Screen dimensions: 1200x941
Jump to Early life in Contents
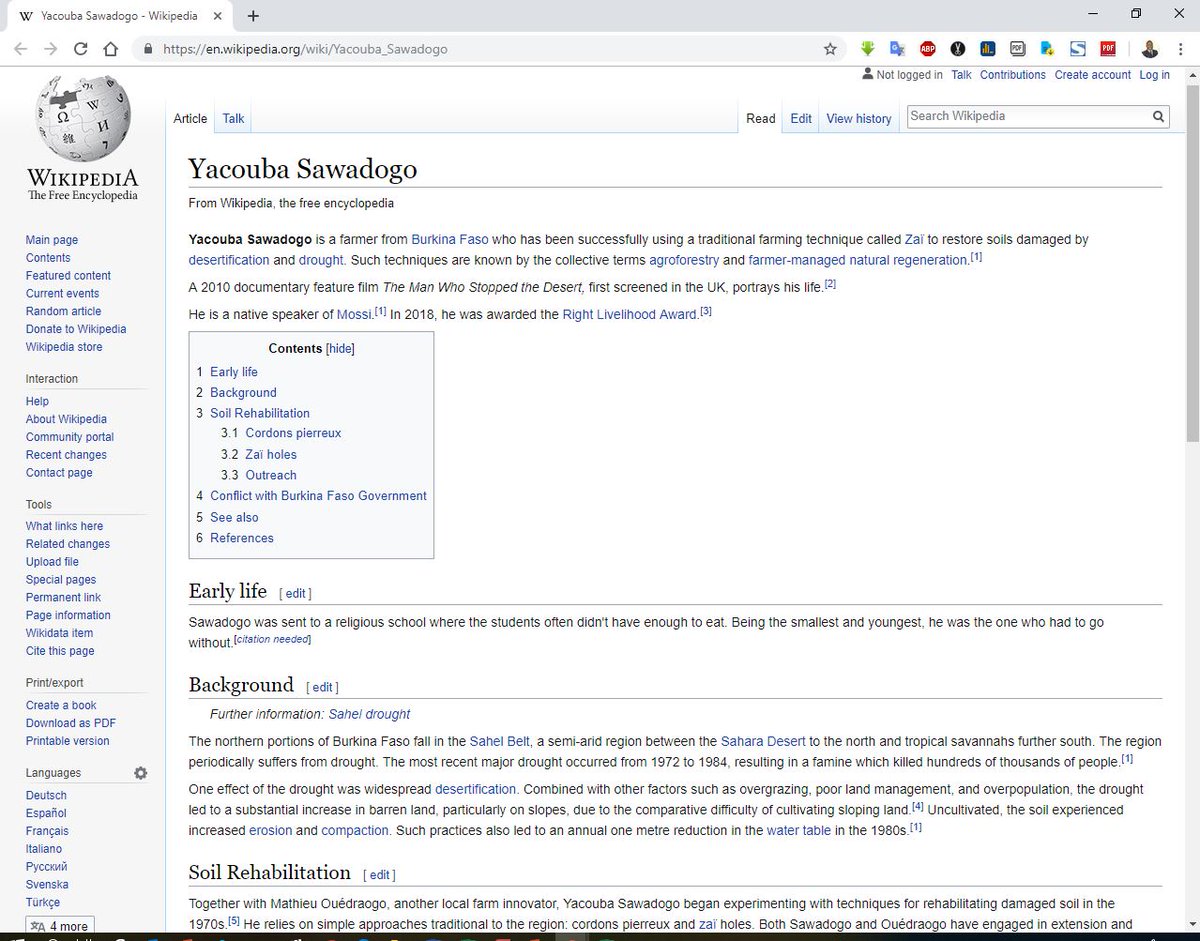[234, 372]
